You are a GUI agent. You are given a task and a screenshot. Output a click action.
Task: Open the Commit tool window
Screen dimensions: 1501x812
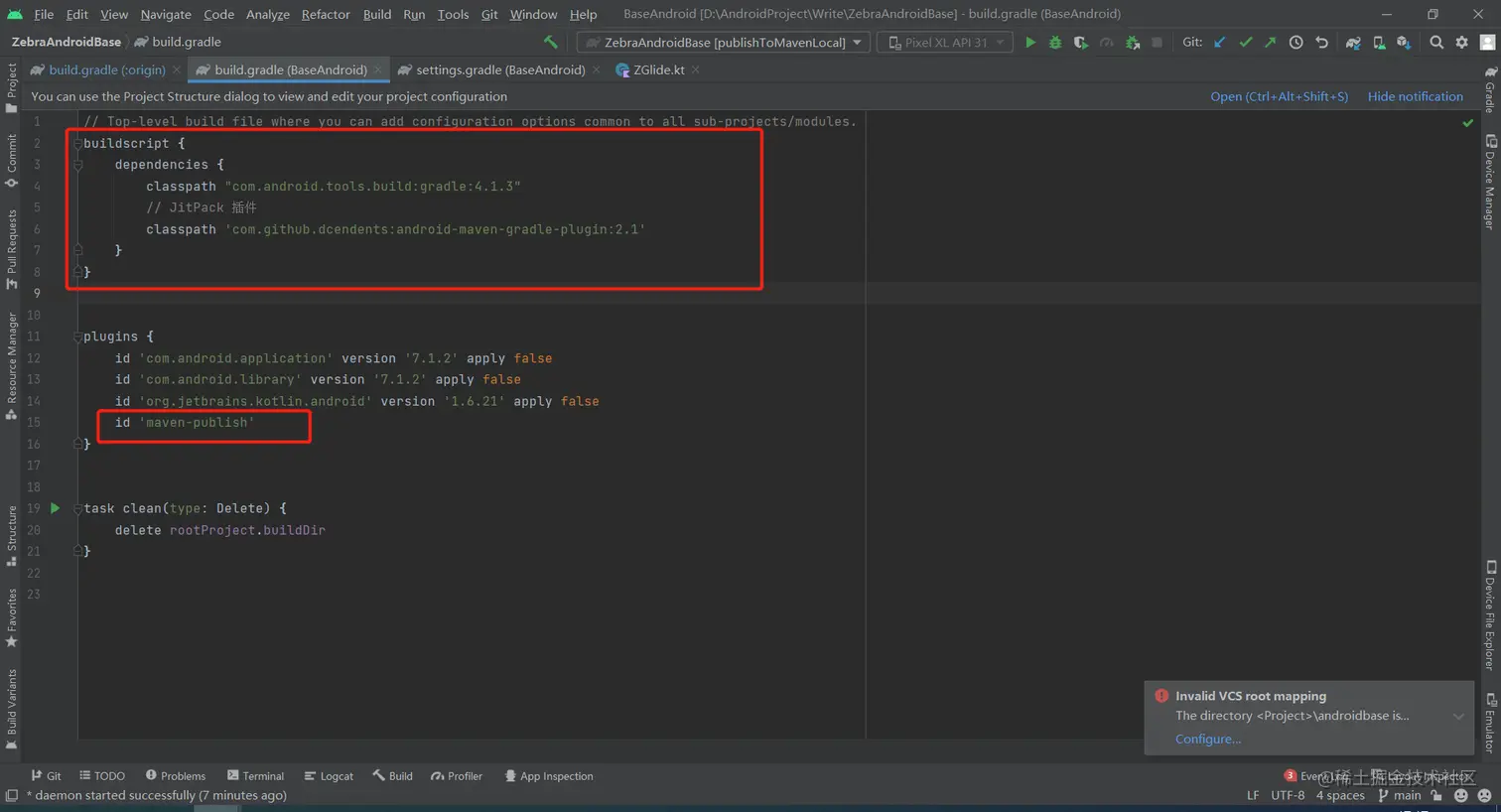coord(11,161)
